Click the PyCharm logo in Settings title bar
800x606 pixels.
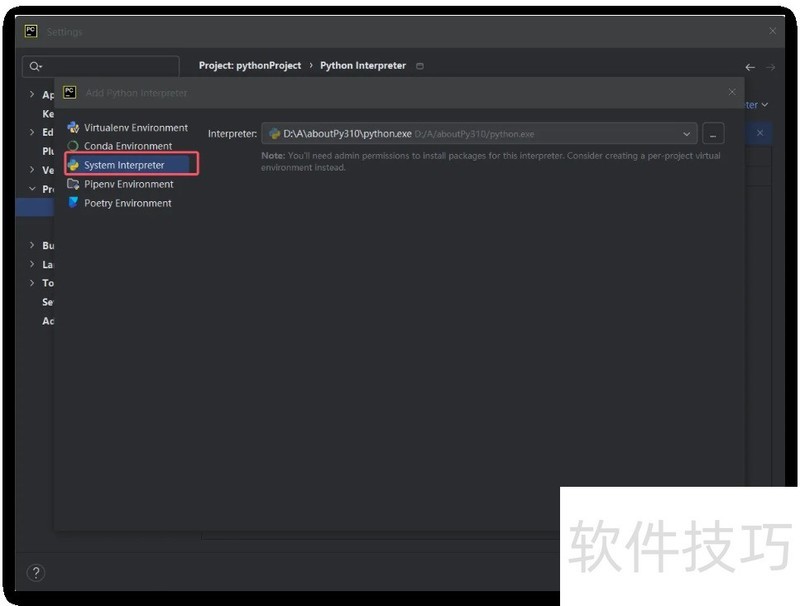click(x=32, y=31)
